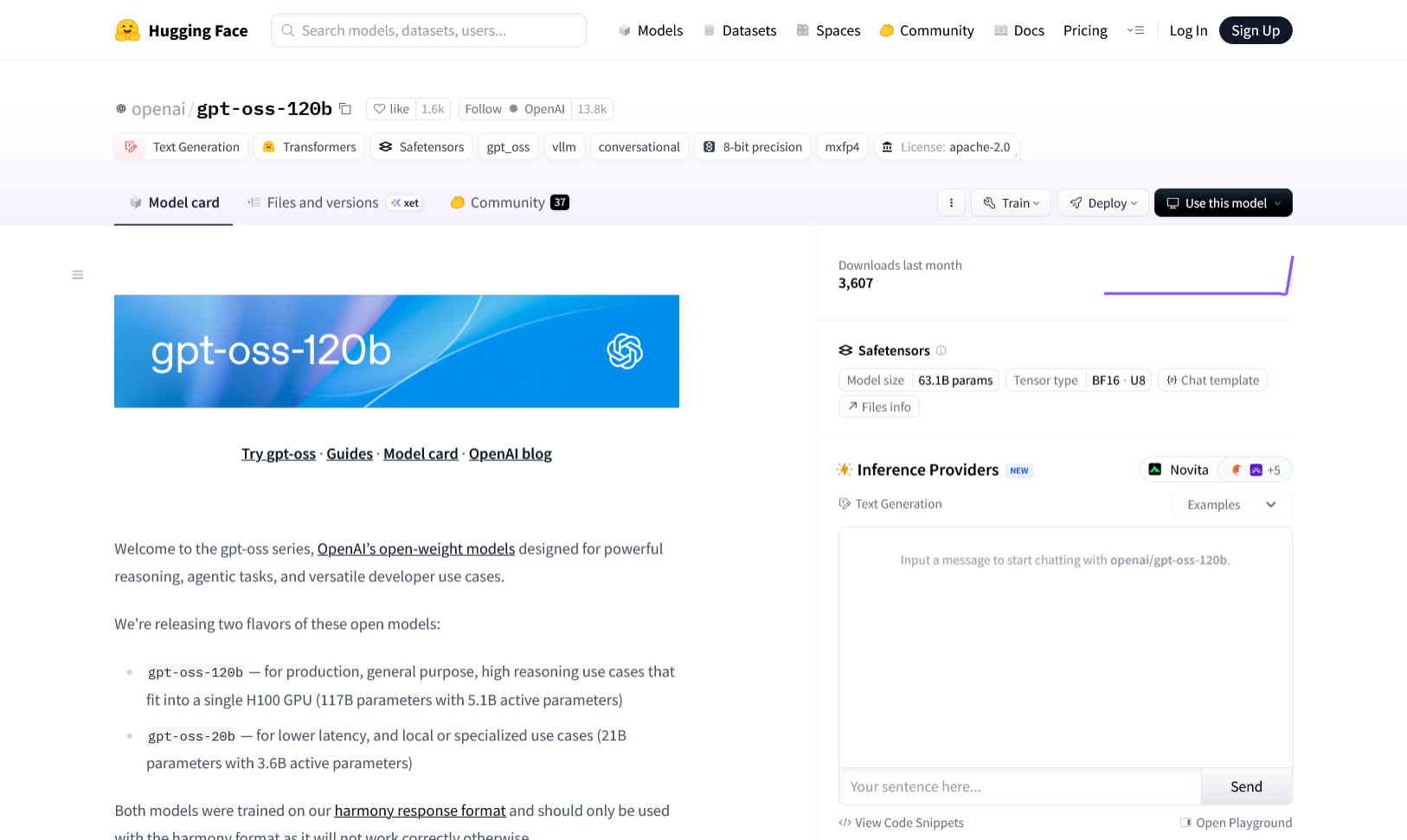The image size is (1407, 840).
Task: Click the downloads last month chart
Action: (1198, 276)
